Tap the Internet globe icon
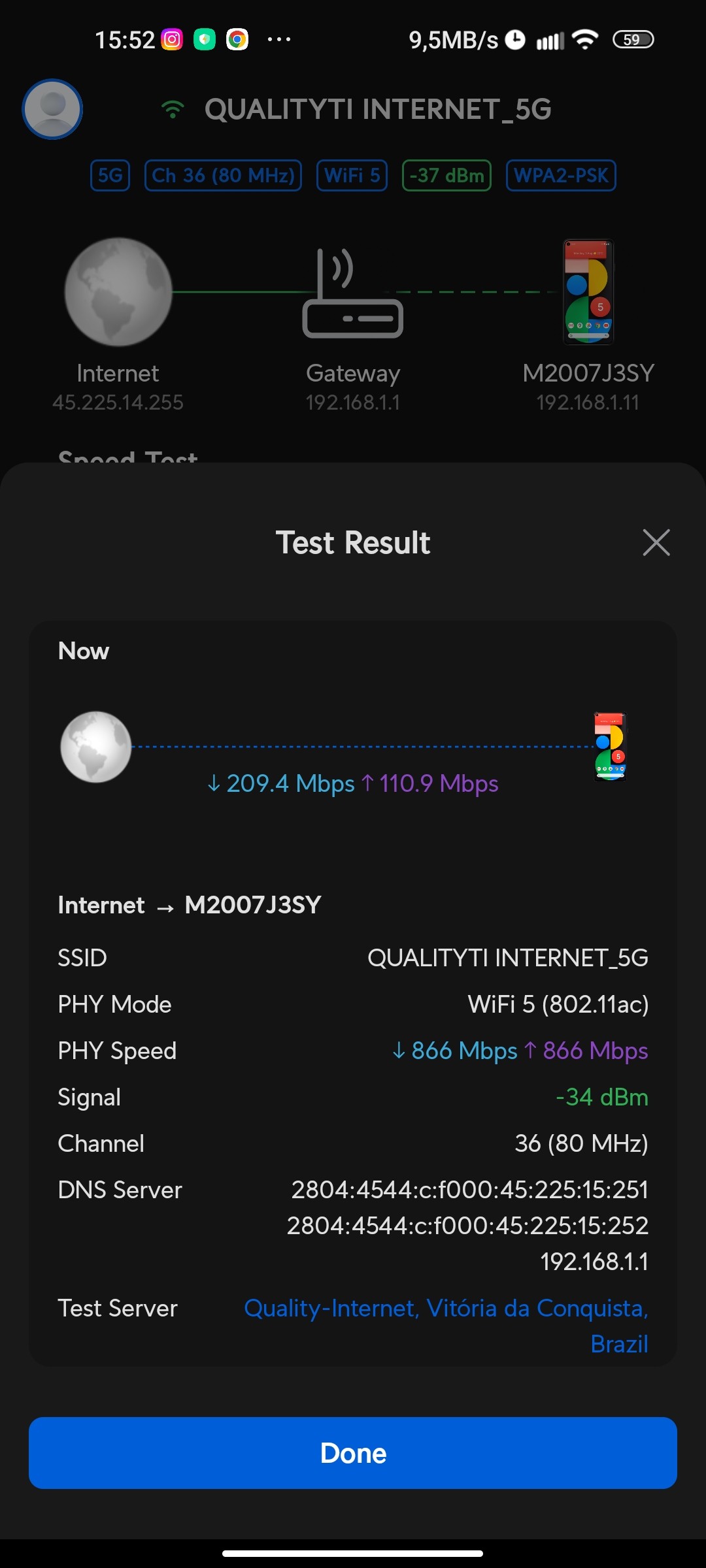This screenshot has height=1568, width=706. point(118,291)
